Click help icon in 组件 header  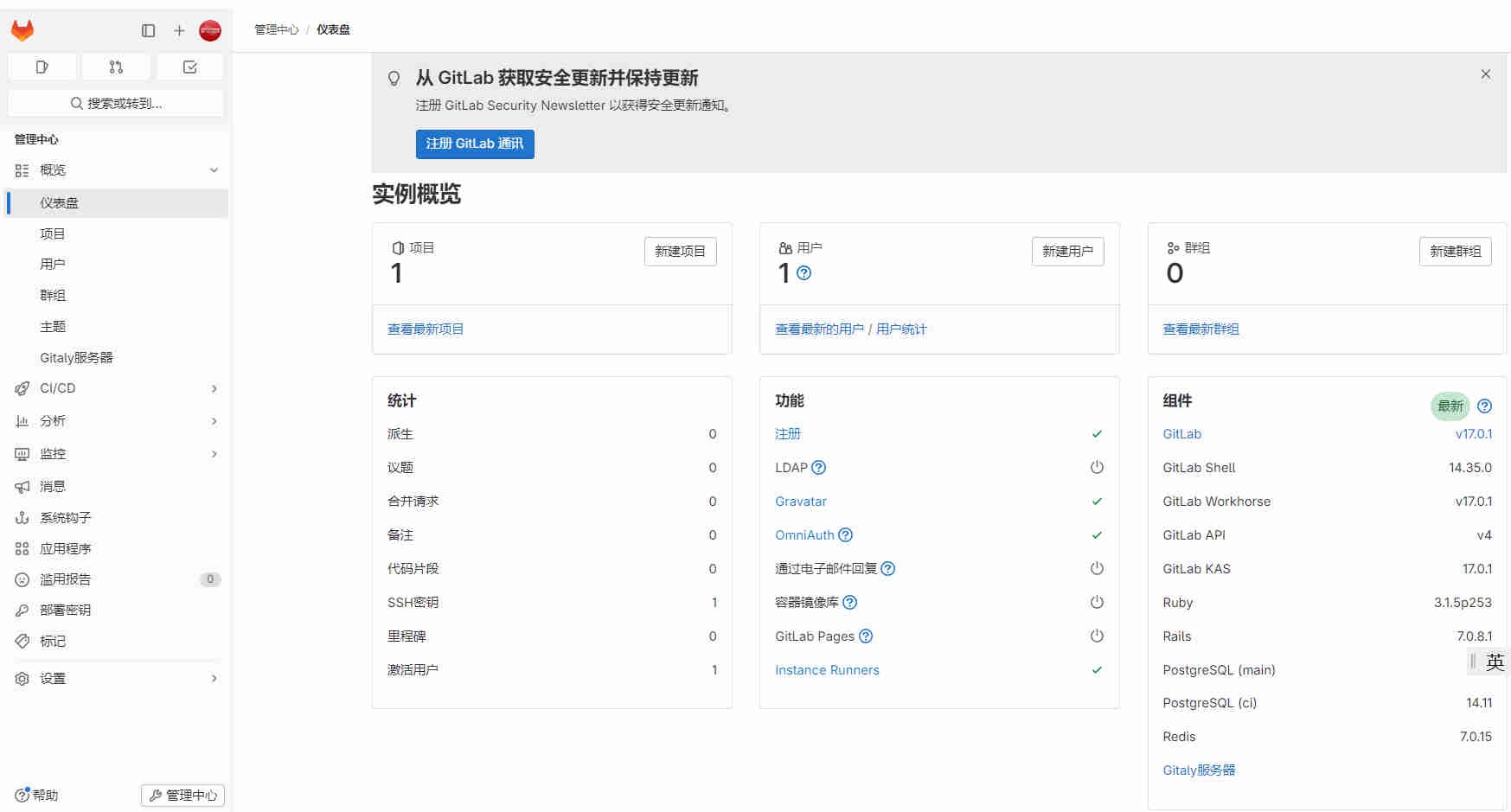1484,406
